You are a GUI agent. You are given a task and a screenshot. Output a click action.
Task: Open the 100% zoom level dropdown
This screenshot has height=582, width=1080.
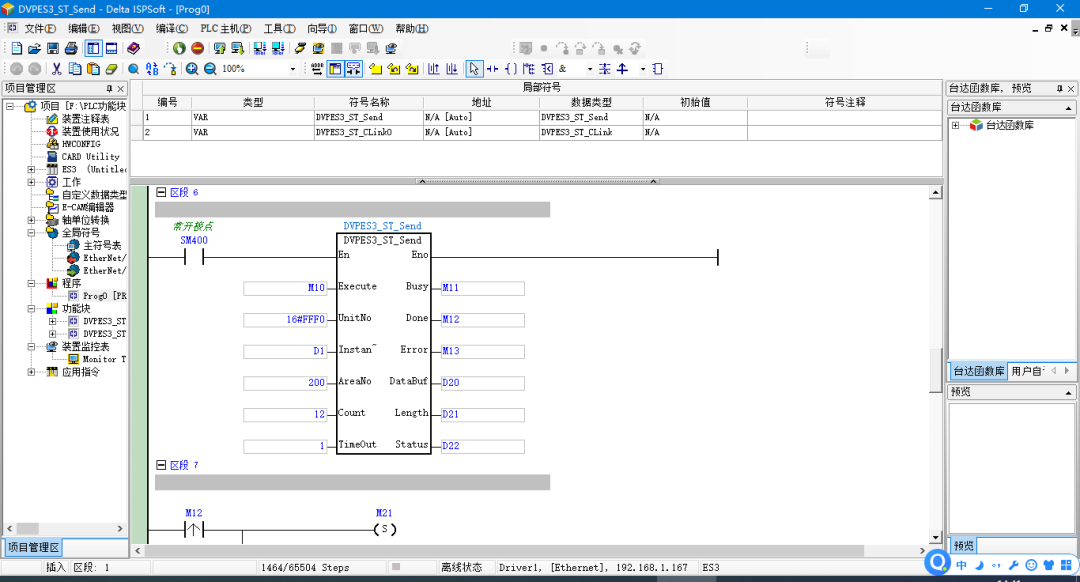click(x=293, y=69)
